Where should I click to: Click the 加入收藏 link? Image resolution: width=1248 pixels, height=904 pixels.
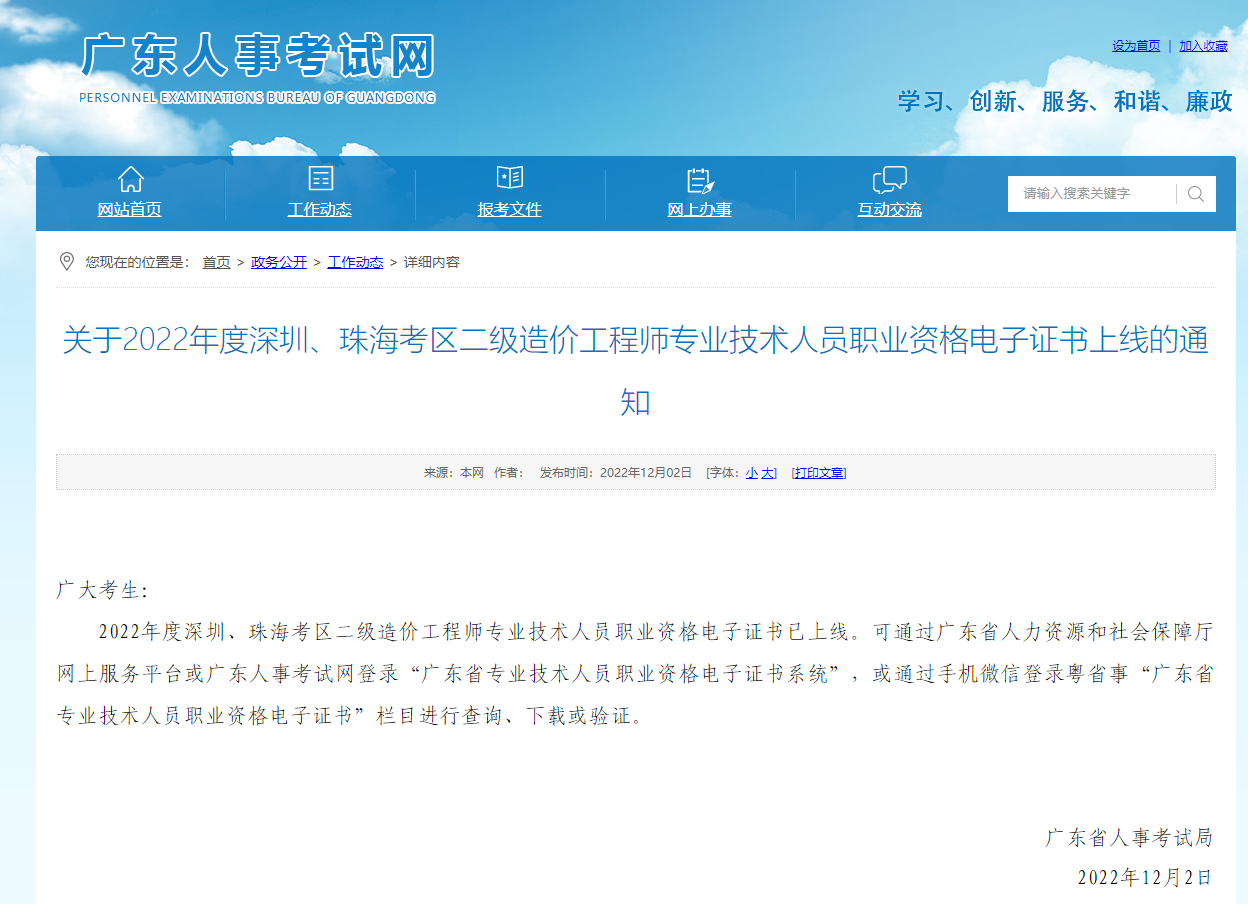click(1203, 46)
